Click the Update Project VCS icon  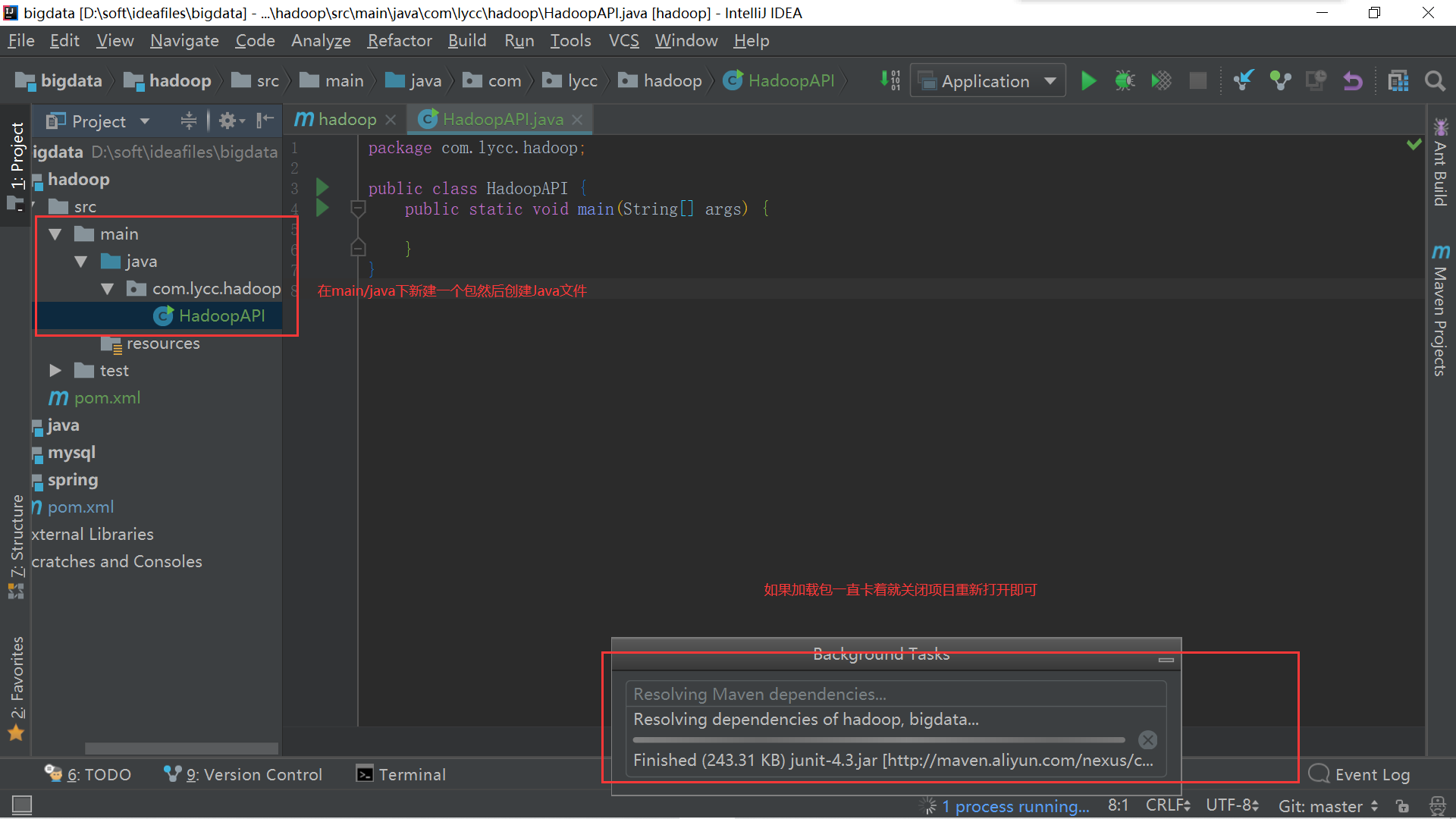1244,81
